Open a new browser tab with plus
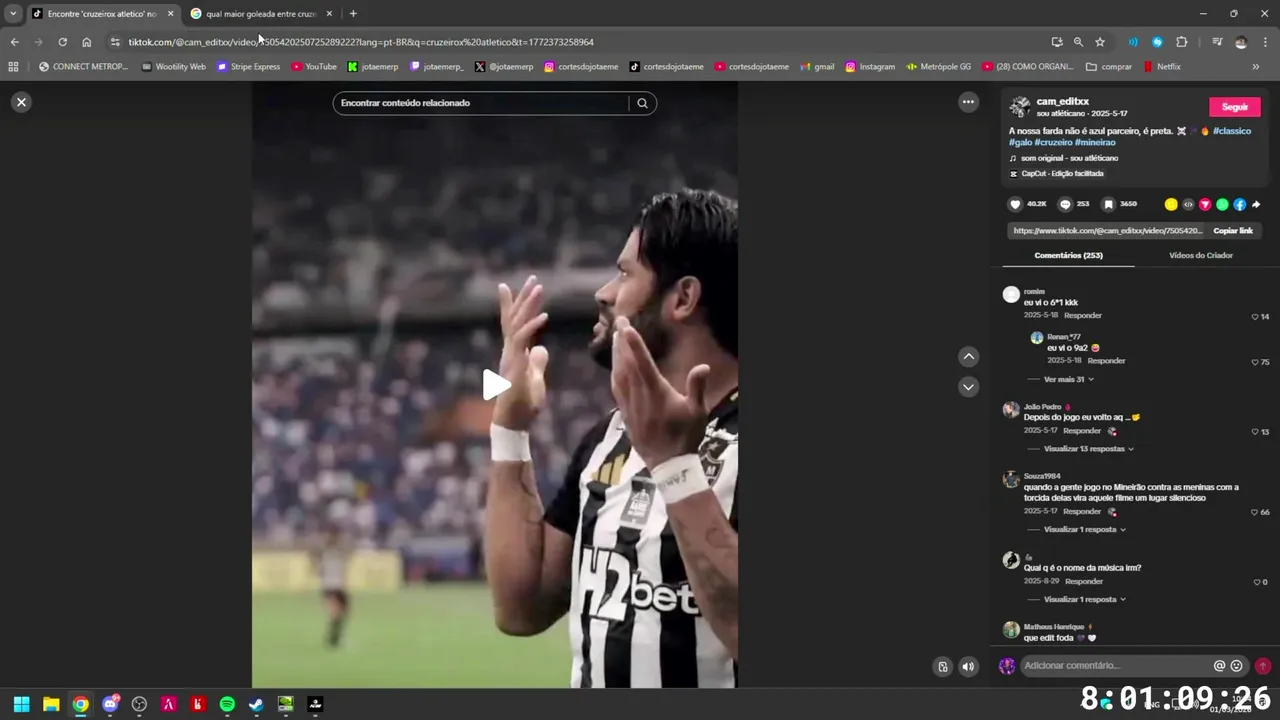The image size is (1280, 720). (x=353, y=14)
